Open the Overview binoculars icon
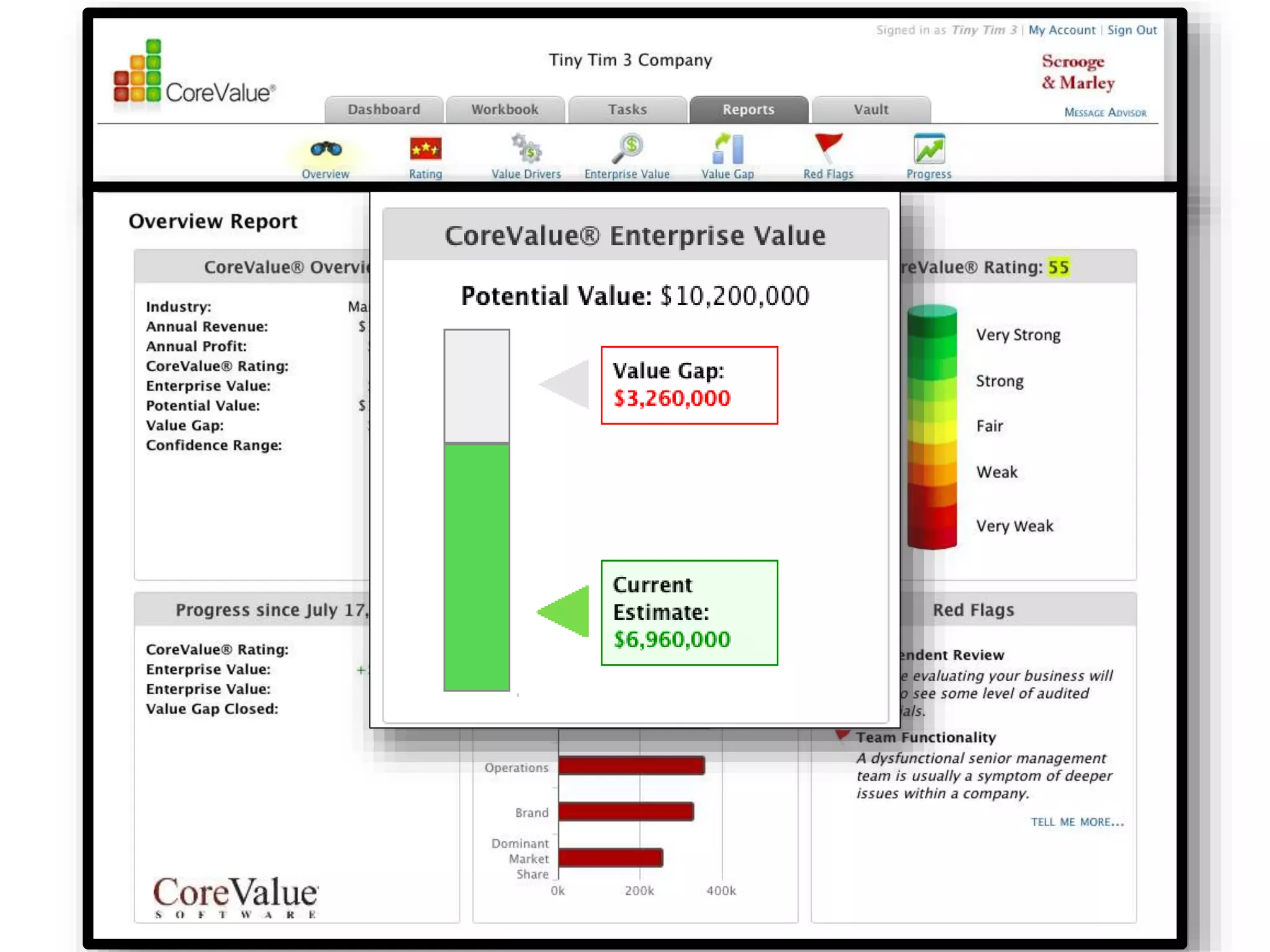Viewport: 1270px width, 952px height. 326,149
